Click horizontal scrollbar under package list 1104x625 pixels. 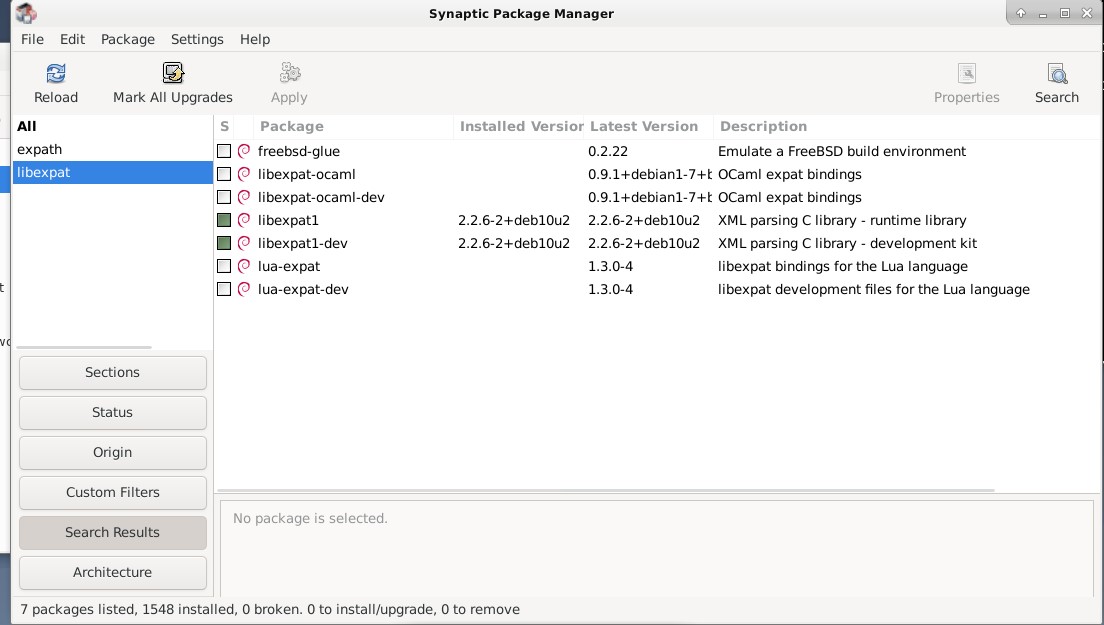point(606,490)
